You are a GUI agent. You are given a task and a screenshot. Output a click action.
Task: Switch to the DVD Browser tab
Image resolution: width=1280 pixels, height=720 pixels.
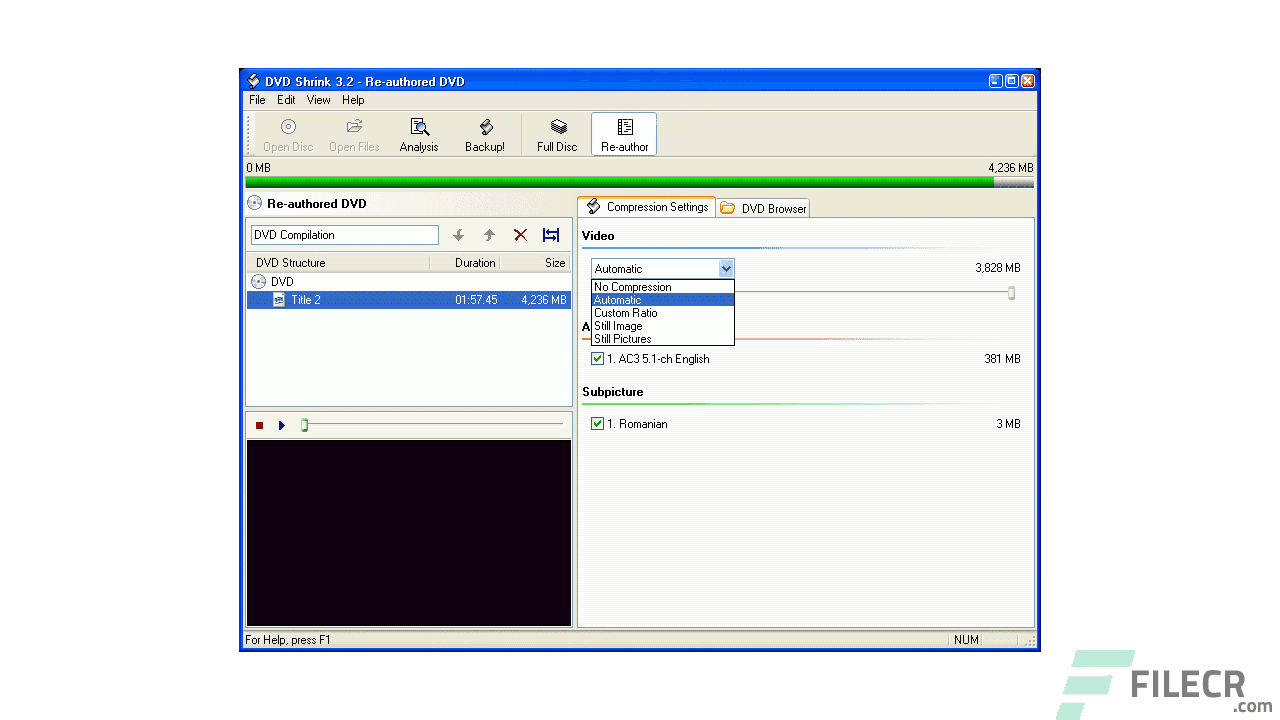(x=763, y=207)
